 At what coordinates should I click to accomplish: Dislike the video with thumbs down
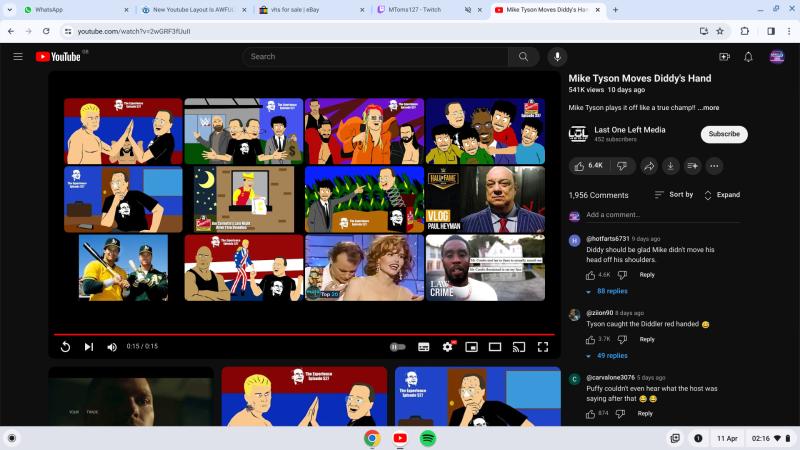[622, 165]
